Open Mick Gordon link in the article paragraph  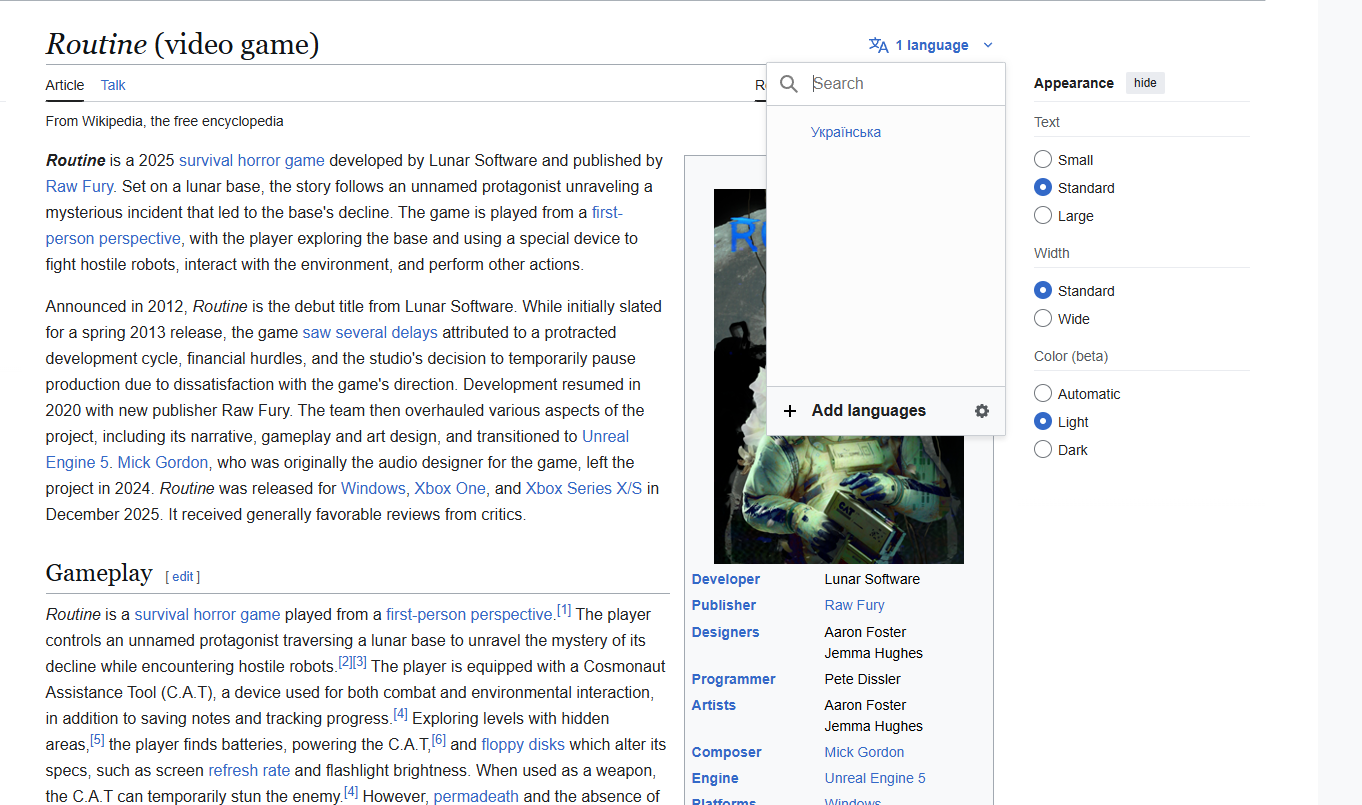[163, 462]
